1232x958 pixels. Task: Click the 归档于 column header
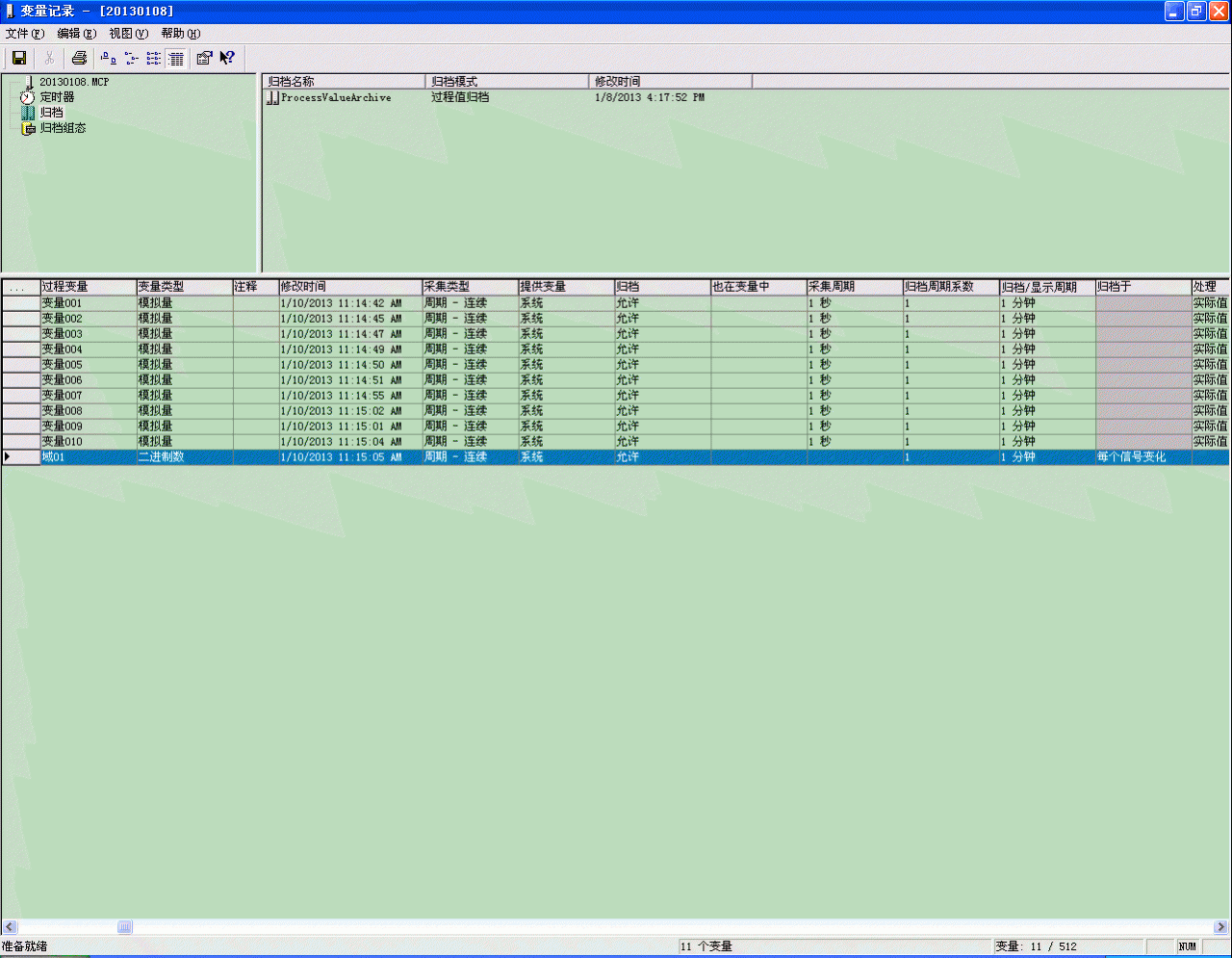coord(1143,286)
